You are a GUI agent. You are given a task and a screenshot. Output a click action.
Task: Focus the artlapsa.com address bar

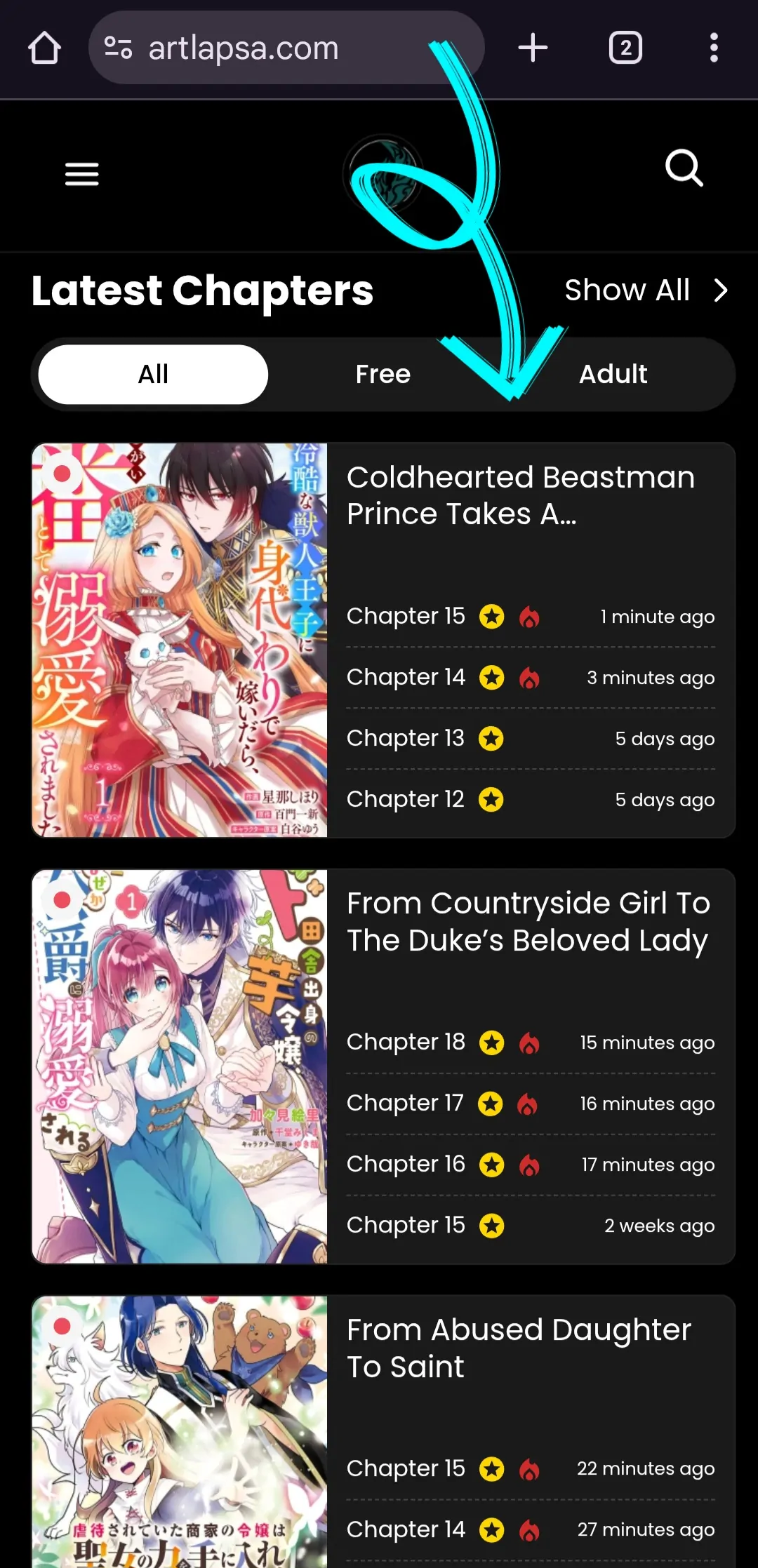286,48
